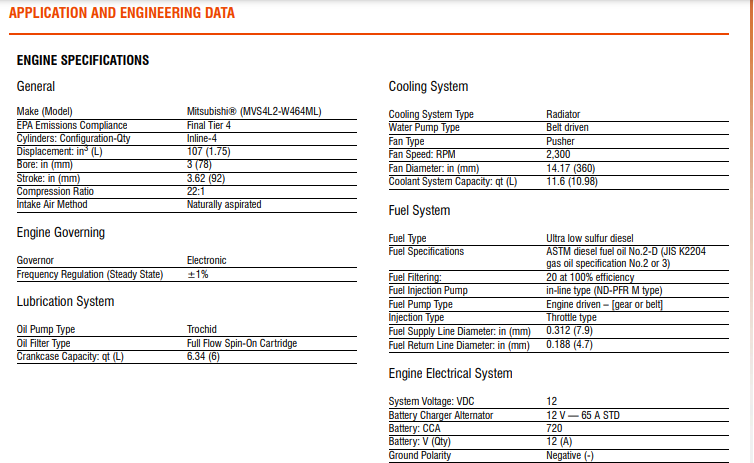
Task: Select the Fuel Injection Pump in-line type value
Action: tap(604, 290)
